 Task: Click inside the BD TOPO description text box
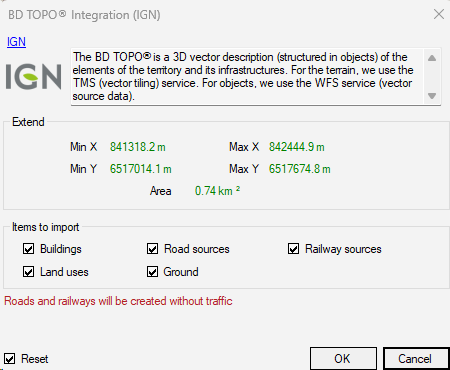point(247,77)
